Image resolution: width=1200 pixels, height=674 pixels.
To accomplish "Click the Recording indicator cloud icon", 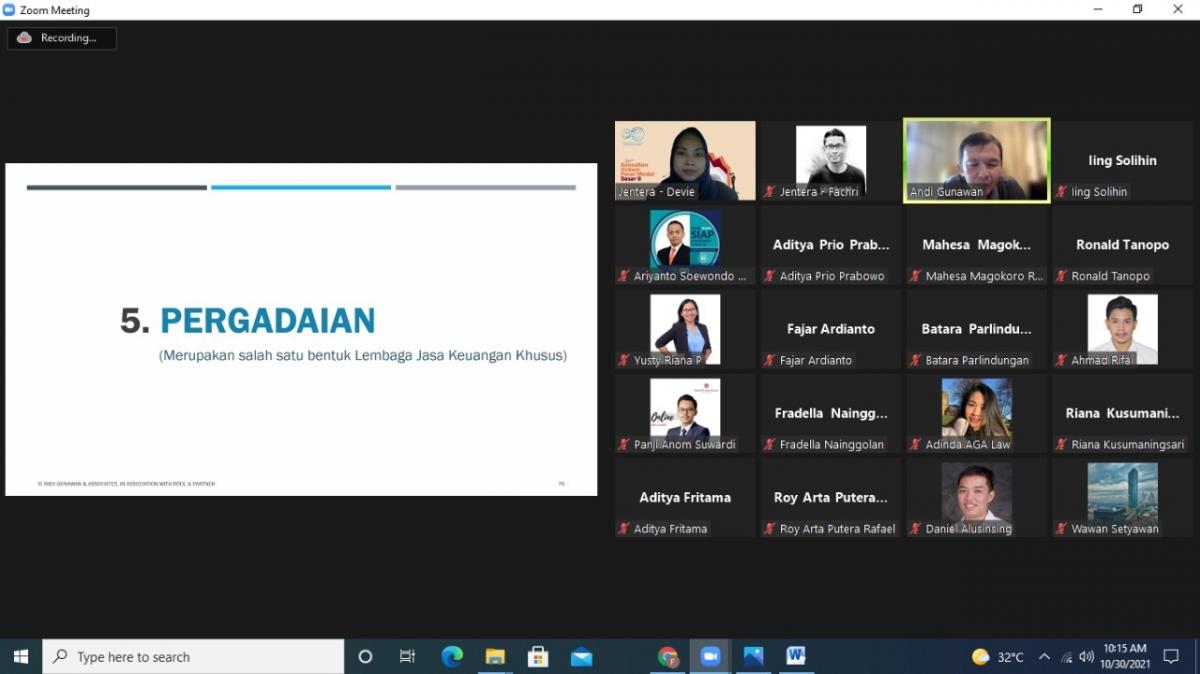I will [x=24, y=38].
